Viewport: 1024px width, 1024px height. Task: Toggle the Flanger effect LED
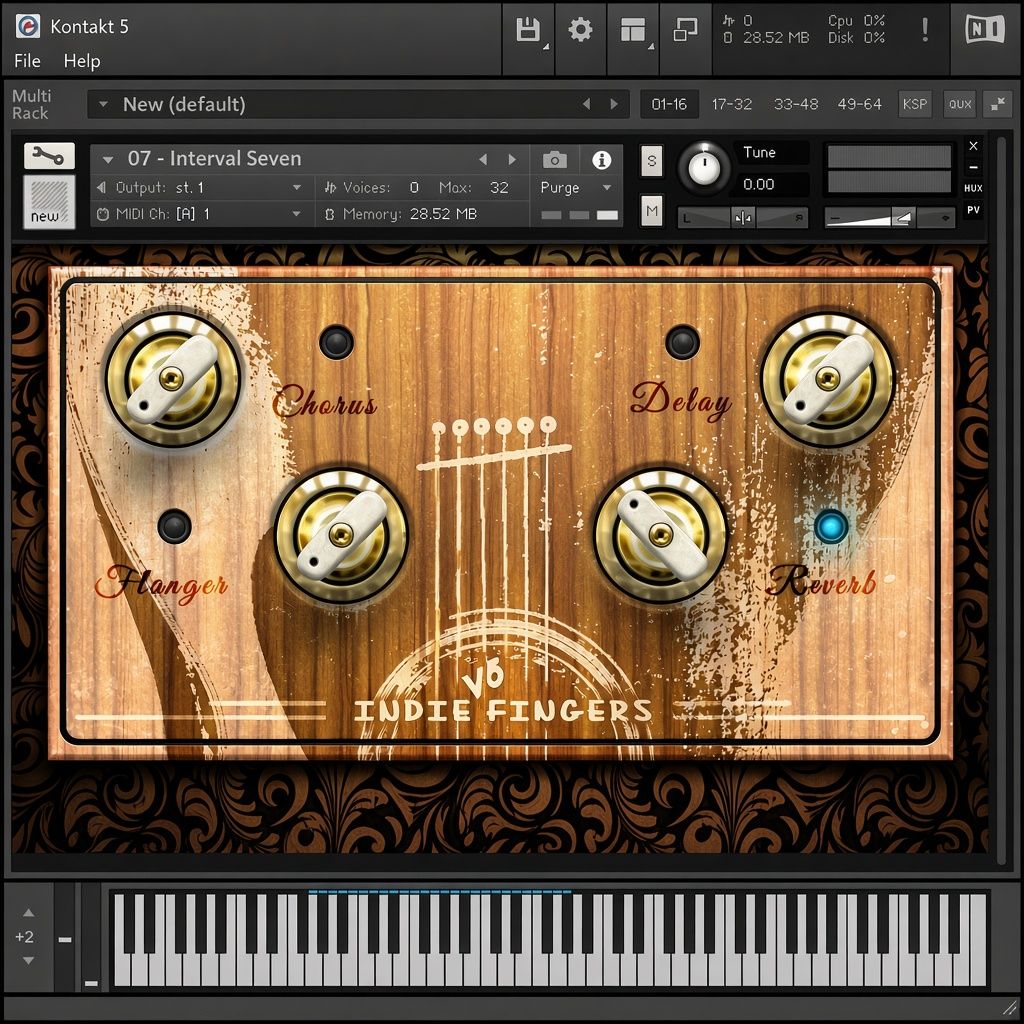tap(174, 526)
